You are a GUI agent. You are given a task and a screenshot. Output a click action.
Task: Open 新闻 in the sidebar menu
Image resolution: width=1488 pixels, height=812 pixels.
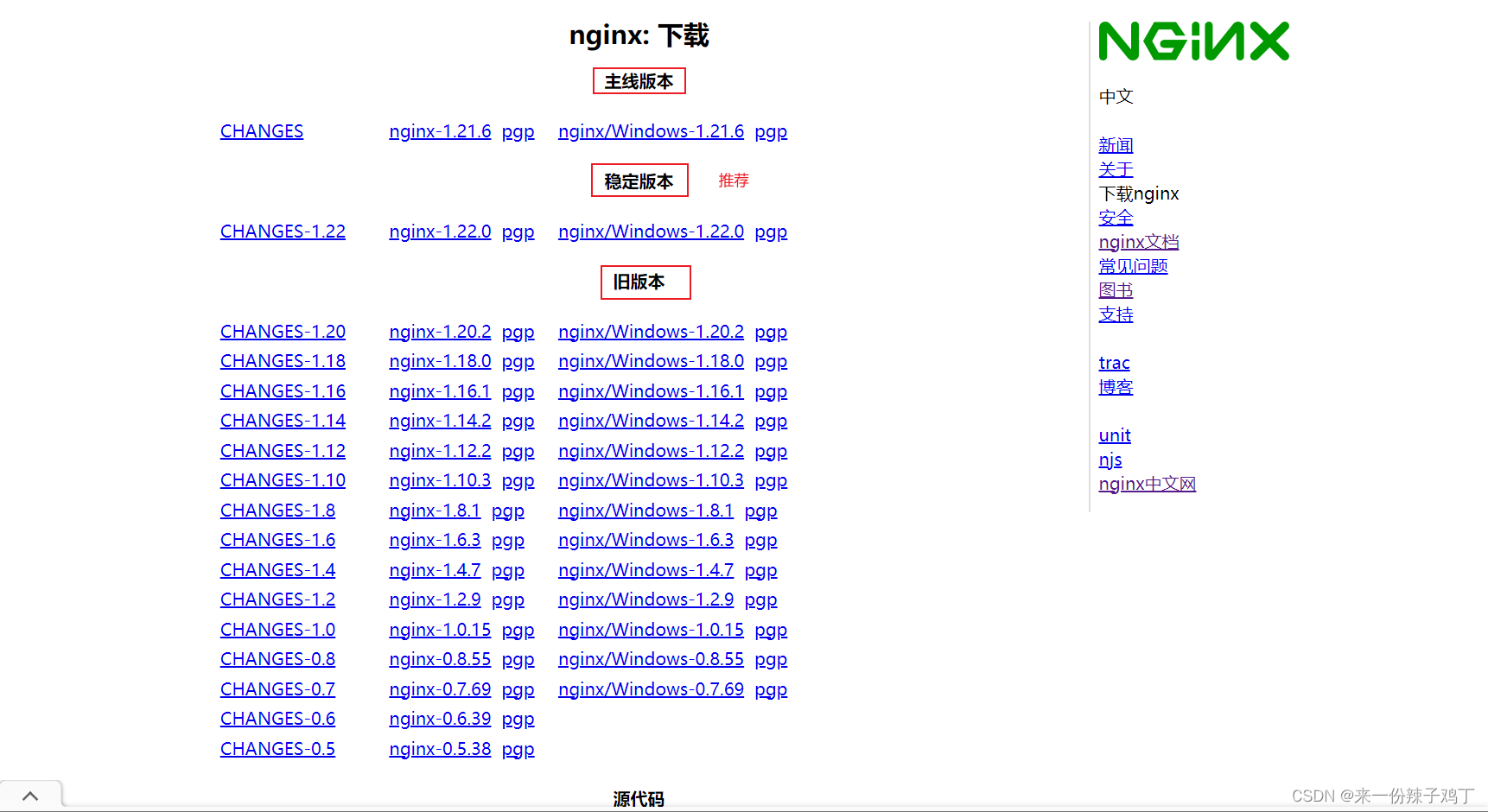(x=1116, y=145)
